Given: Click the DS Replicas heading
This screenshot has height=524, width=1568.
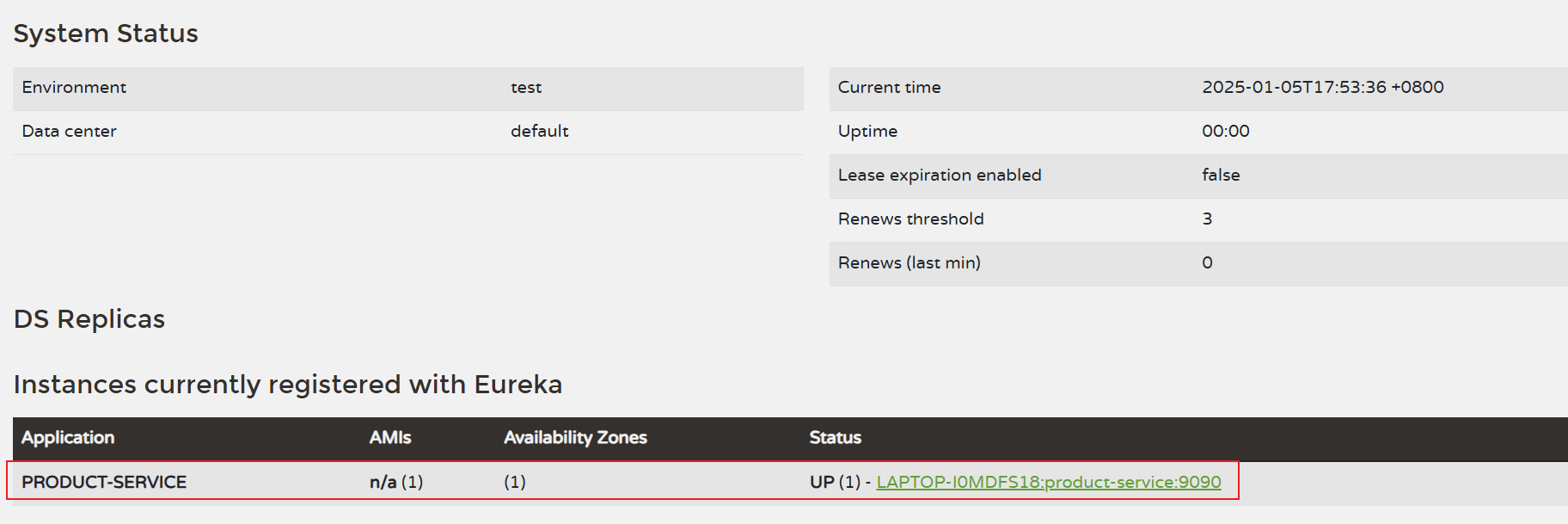Looking at the screenshot, I should click(89, 319).
